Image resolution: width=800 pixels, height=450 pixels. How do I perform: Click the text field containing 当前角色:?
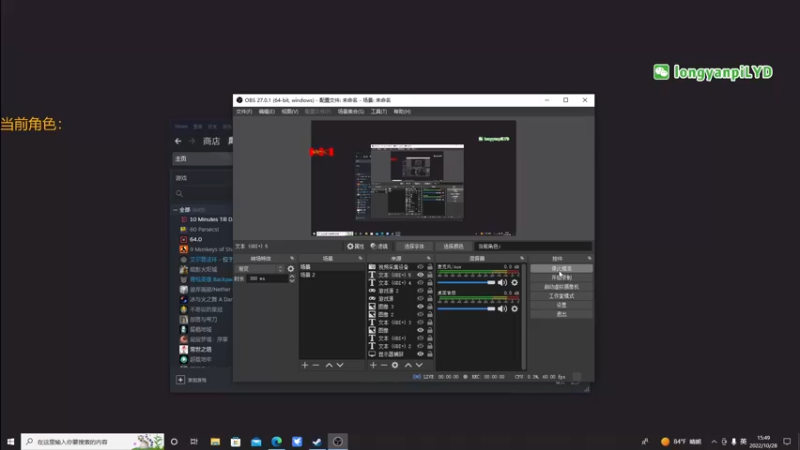point(533,246)
